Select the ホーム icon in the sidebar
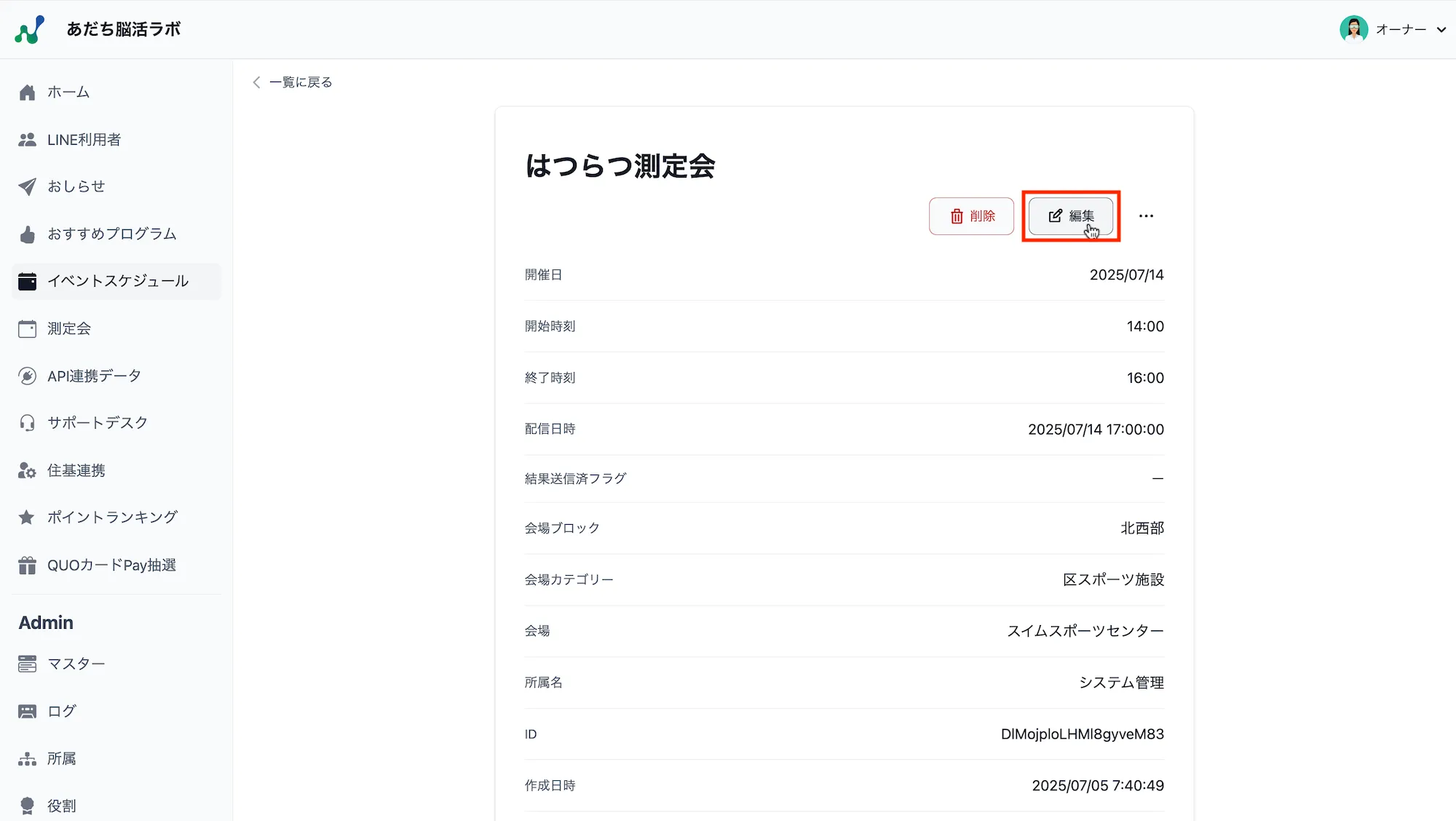Viewport: 1456px width, 821px height. tap(27, 92)
